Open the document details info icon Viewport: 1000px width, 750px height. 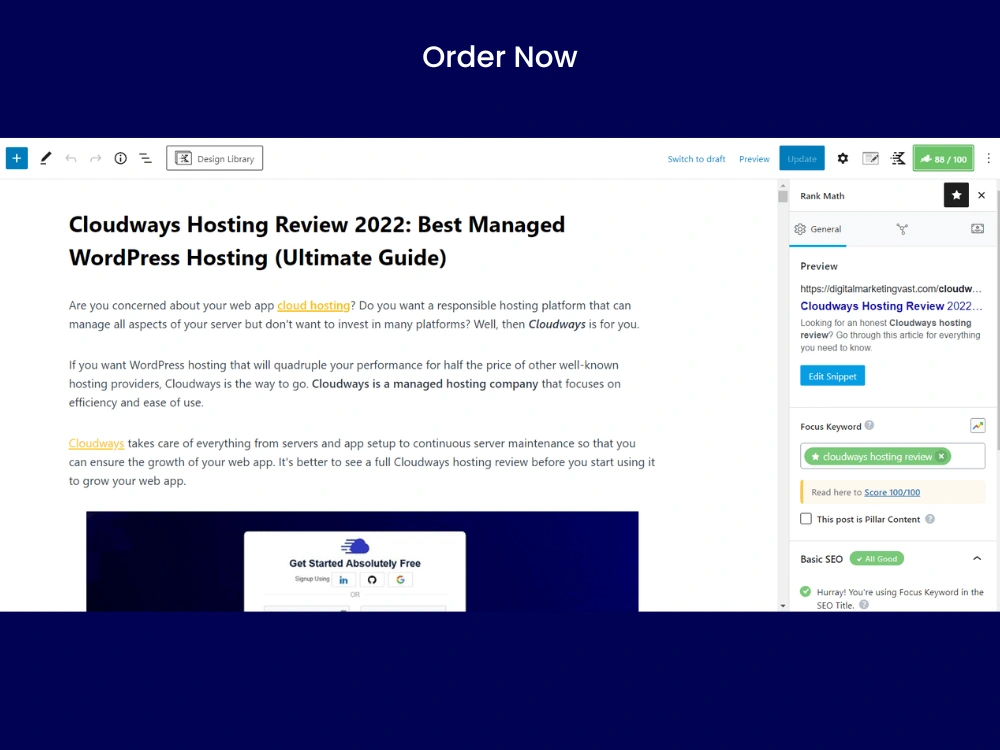(121, 158)
